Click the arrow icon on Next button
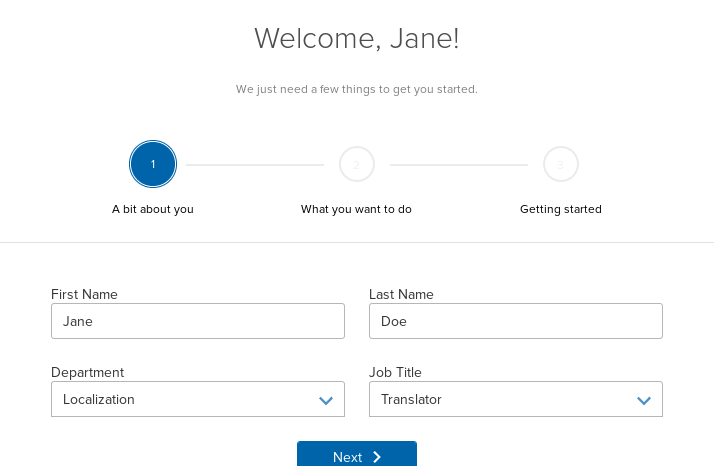 coord(377,457)
